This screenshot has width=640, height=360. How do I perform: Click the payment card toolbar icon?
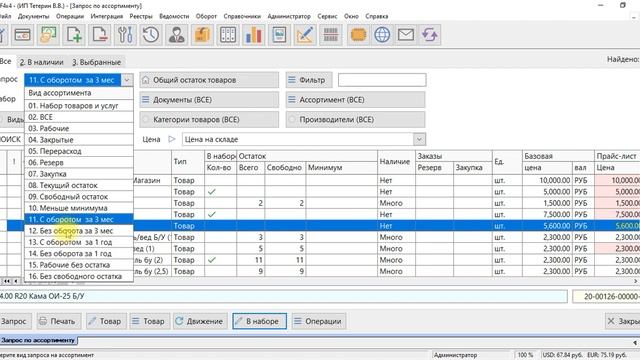click(22, 35)
